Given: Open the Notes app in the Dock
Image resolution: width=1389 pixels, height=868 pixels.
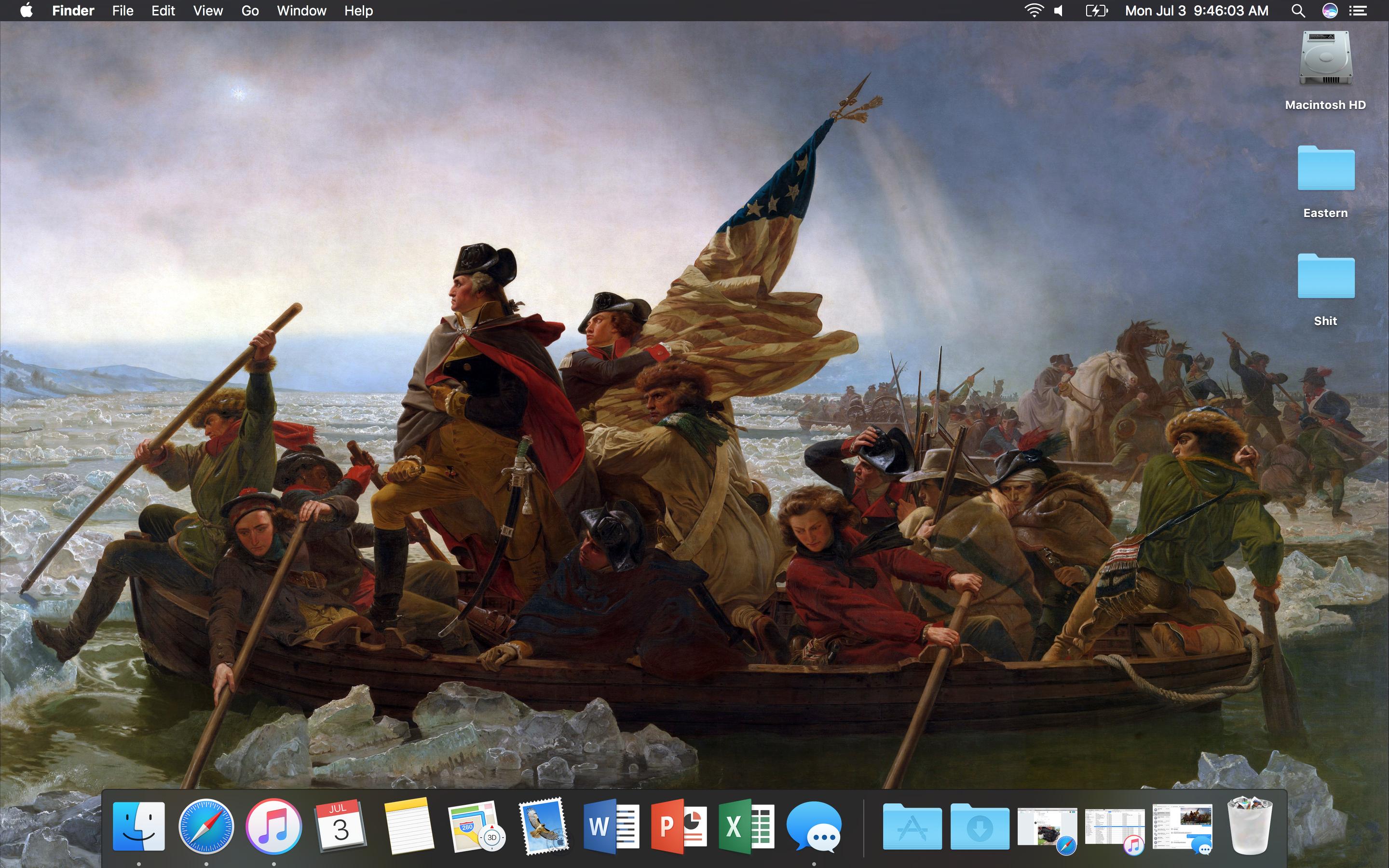Looking at the screenshot, I should [x=409, y=827].
